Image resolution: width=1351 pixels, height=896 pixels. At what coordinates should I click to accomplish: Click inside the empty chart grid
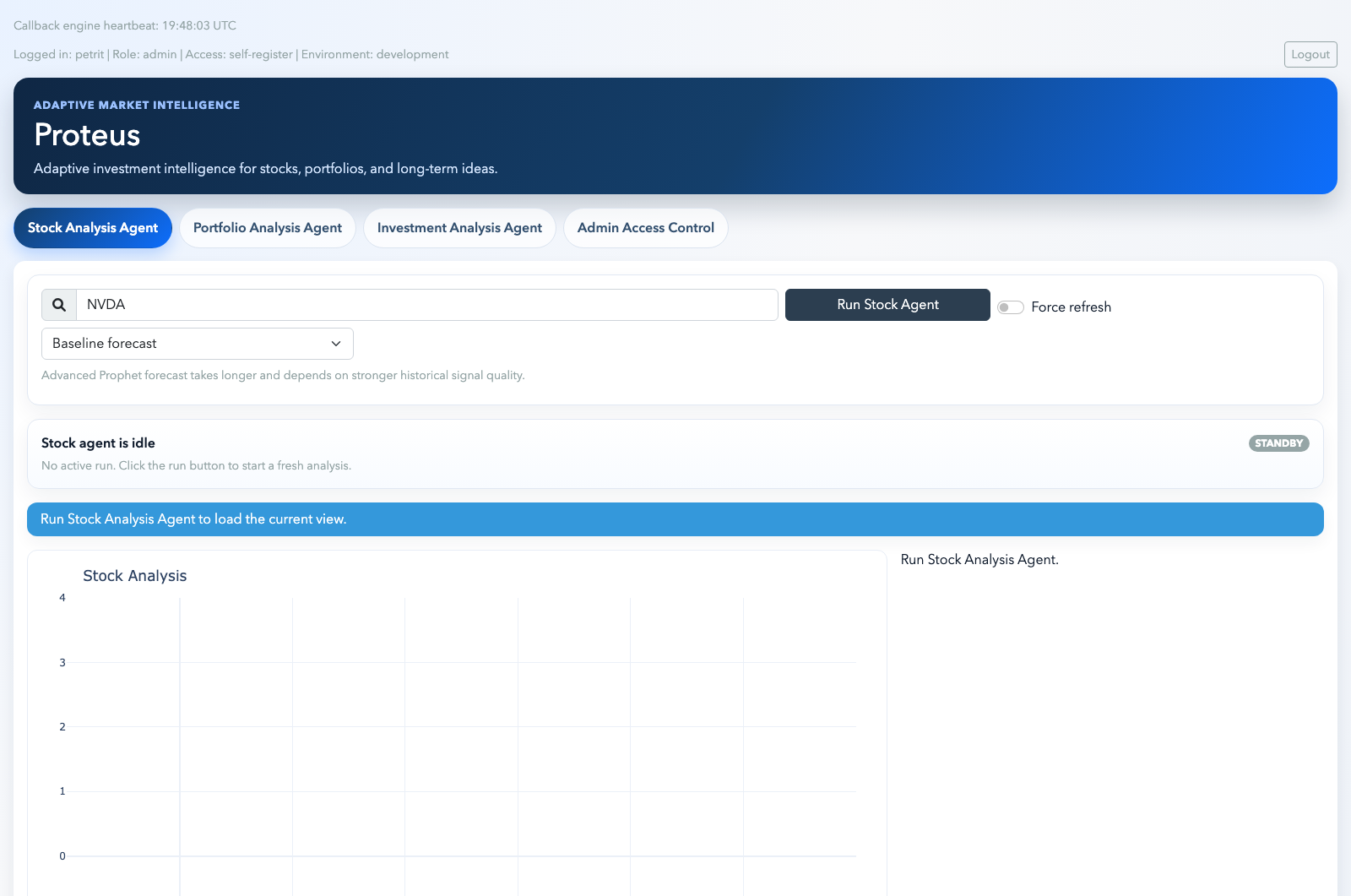click(x=464, y=726)
